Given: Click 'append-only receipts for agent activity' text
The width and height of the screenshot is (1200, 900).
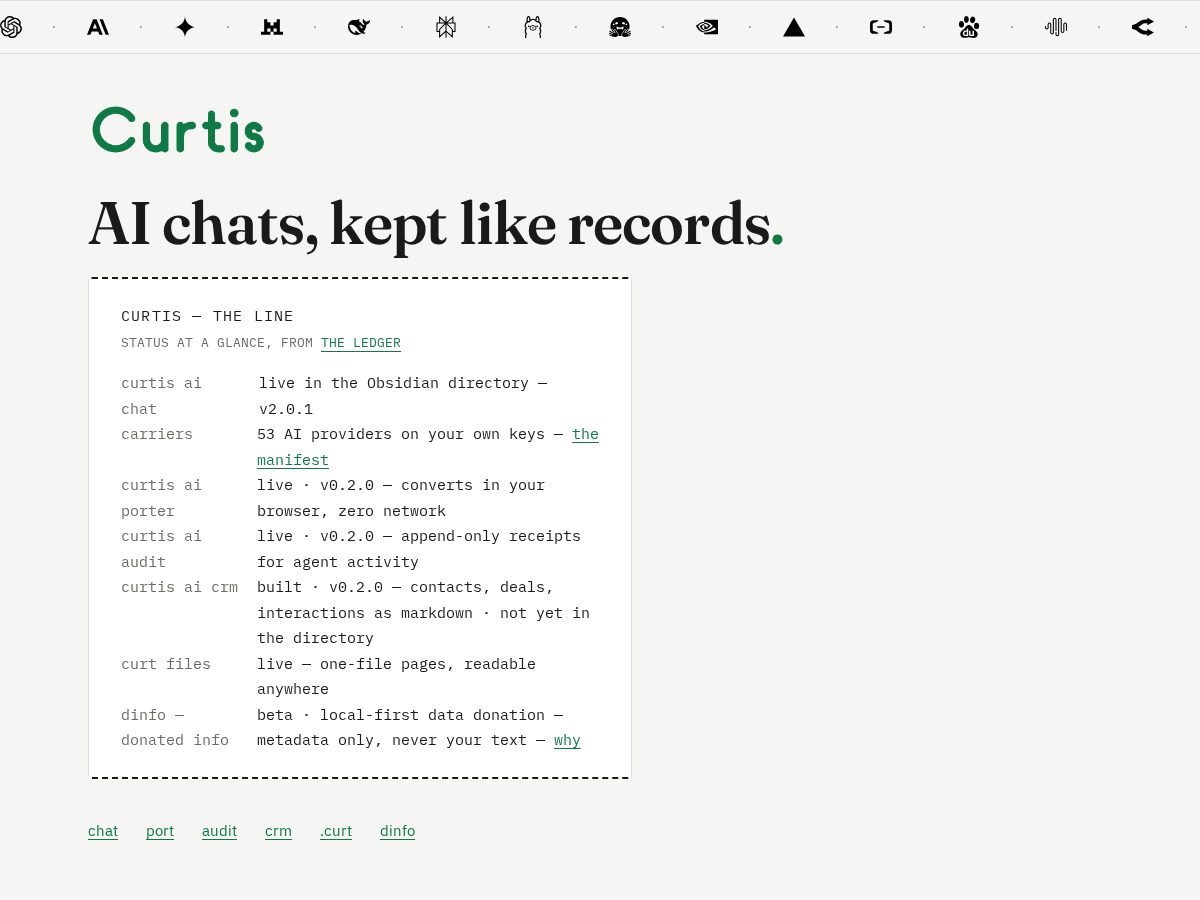Looking at the screenshot, I should point(419,549).
